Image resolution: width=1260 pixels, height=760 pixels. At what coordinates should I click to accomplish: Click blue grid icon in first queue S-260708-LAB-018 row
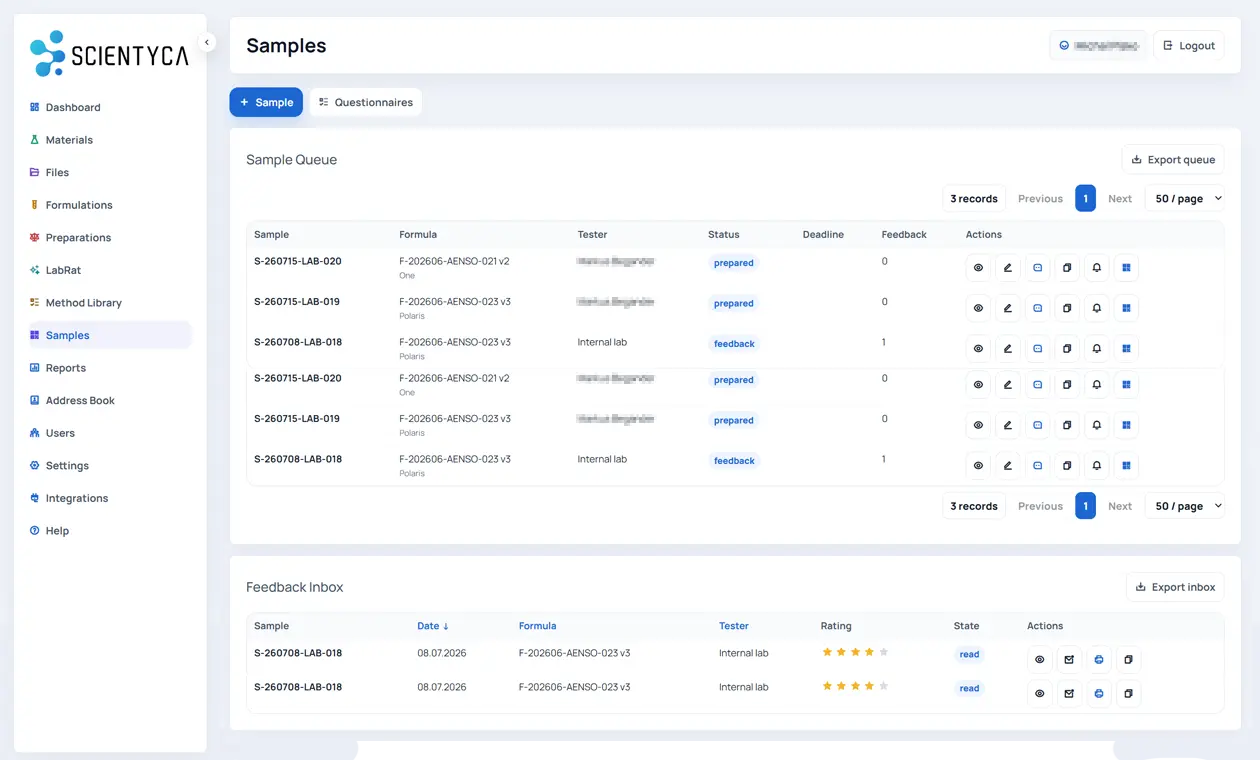(x=1126, y=349)
